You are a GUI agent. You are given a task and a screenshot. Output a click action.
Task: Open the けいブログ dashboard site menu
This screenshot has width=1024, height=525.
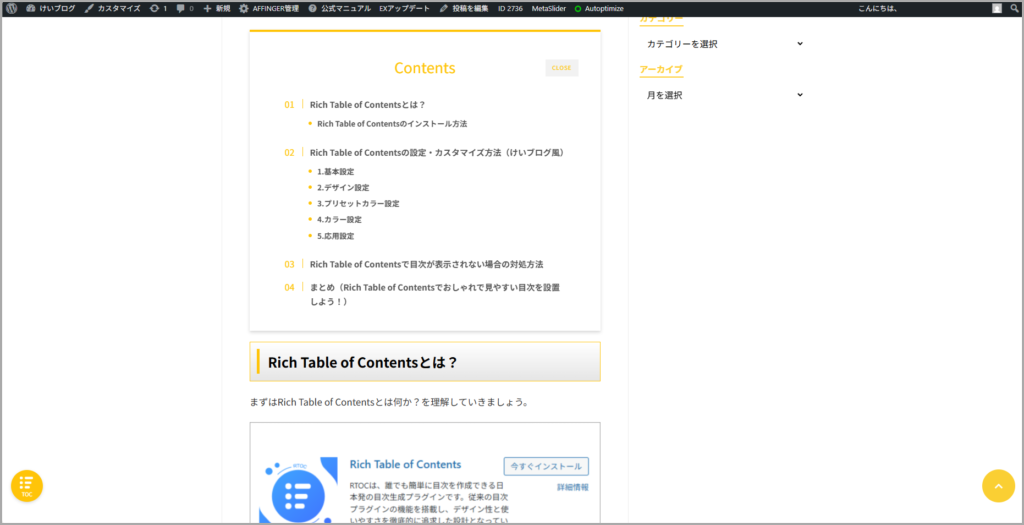[50, 8]
